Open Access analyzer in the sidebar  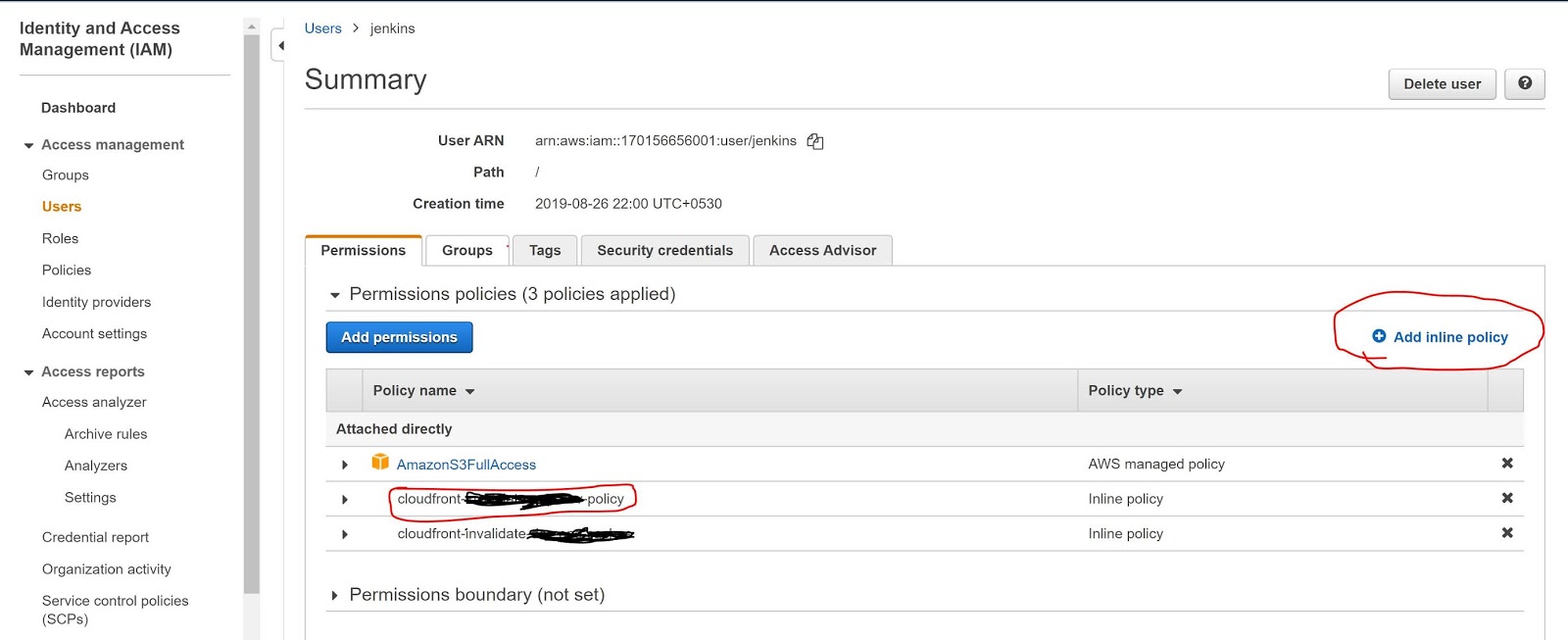tap(94, 403)
